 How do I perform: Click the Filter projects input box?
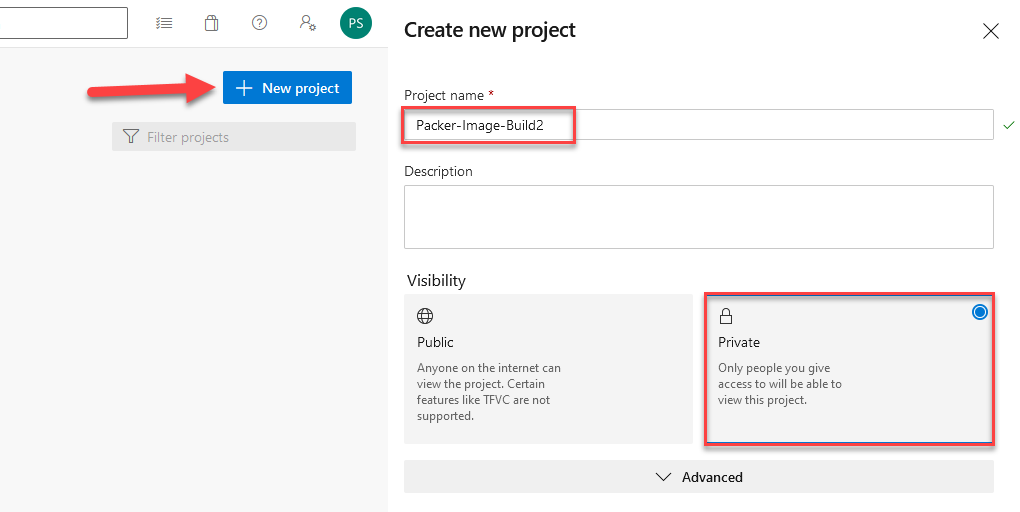(x=245, y=137)
